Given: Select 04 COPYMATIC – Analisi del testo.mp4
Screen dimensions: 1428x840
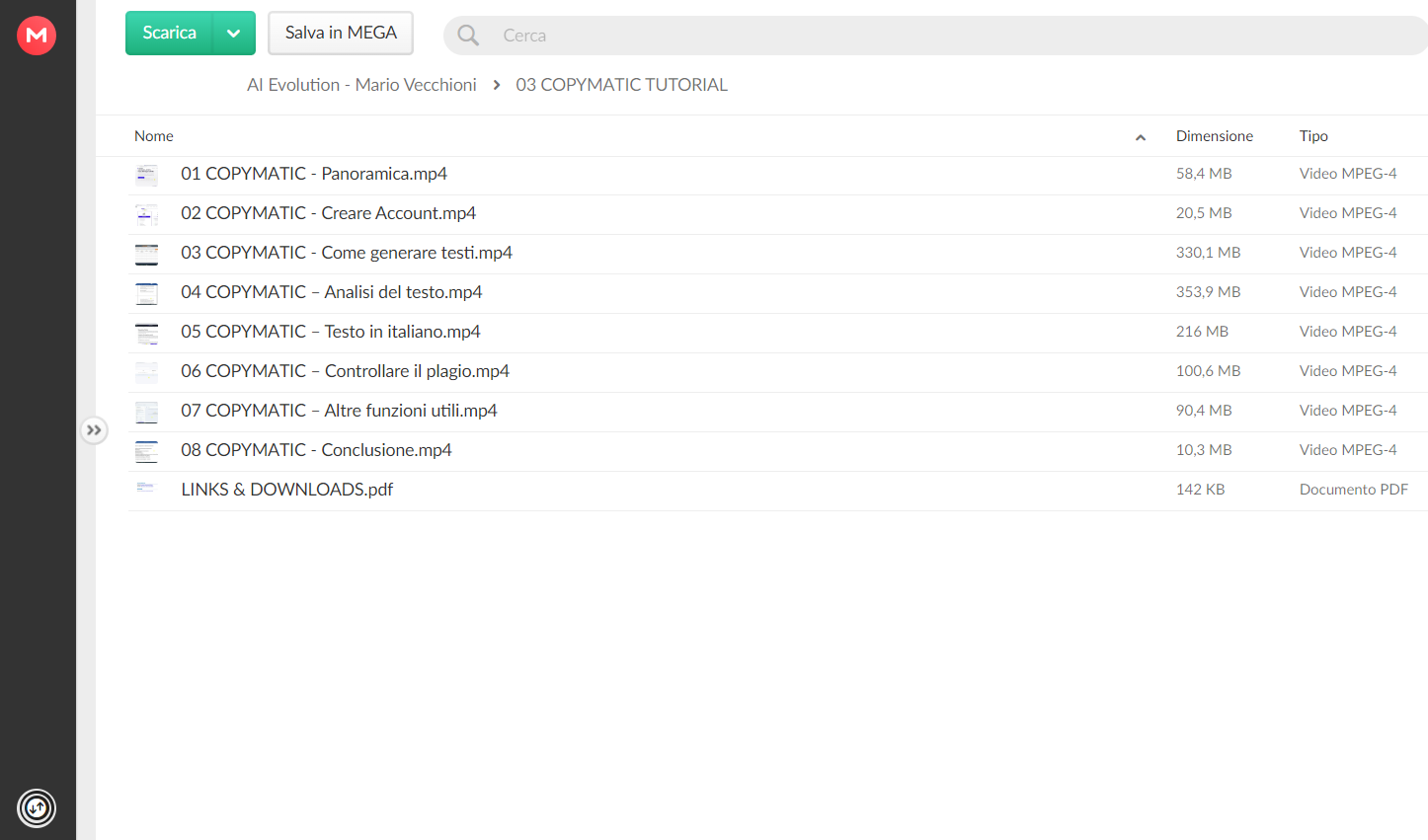Looking at the screenshot, I should click(x=332, y=292).
